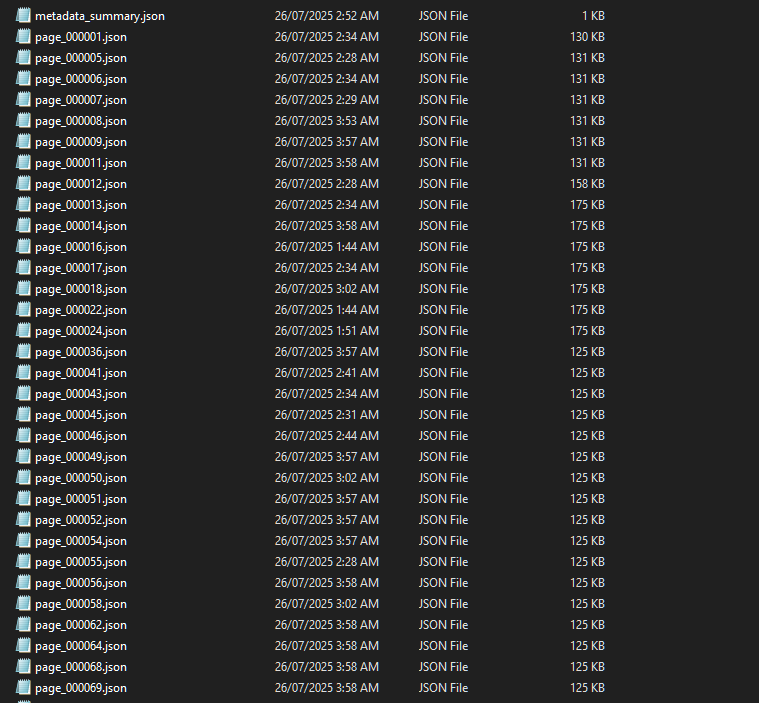Screen dimensions: 759x703
Task: Click the file icon beside page_000045.json
Action: point(23,414)
